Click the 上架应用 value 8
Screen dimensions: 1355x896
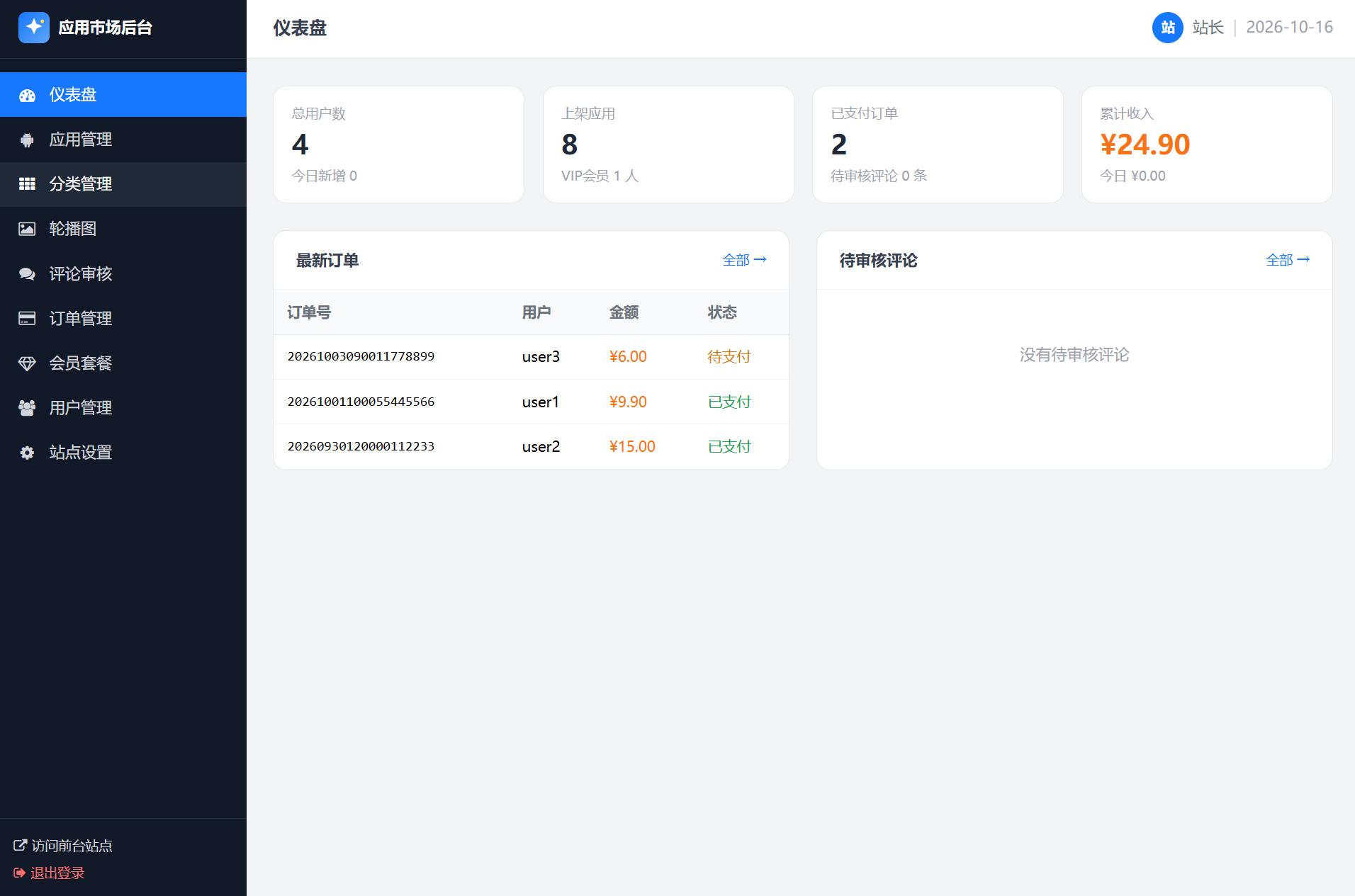tap(570, 144)
